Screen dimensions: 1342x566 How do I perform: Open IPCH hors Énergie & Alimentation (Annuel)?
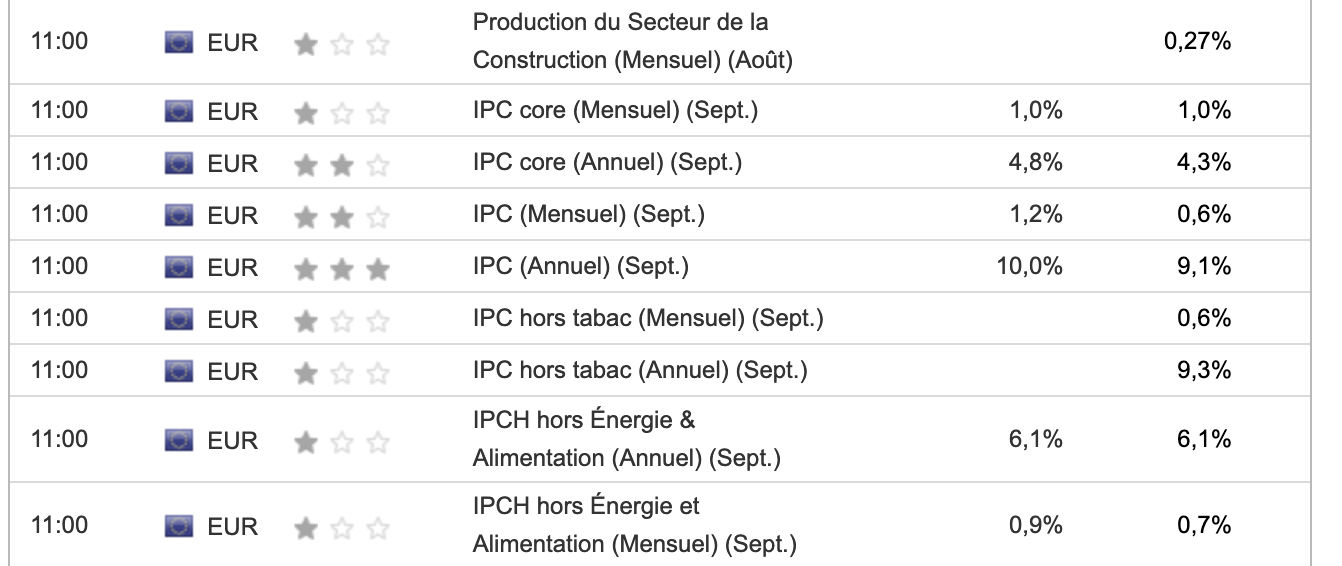tap(626, 440)
